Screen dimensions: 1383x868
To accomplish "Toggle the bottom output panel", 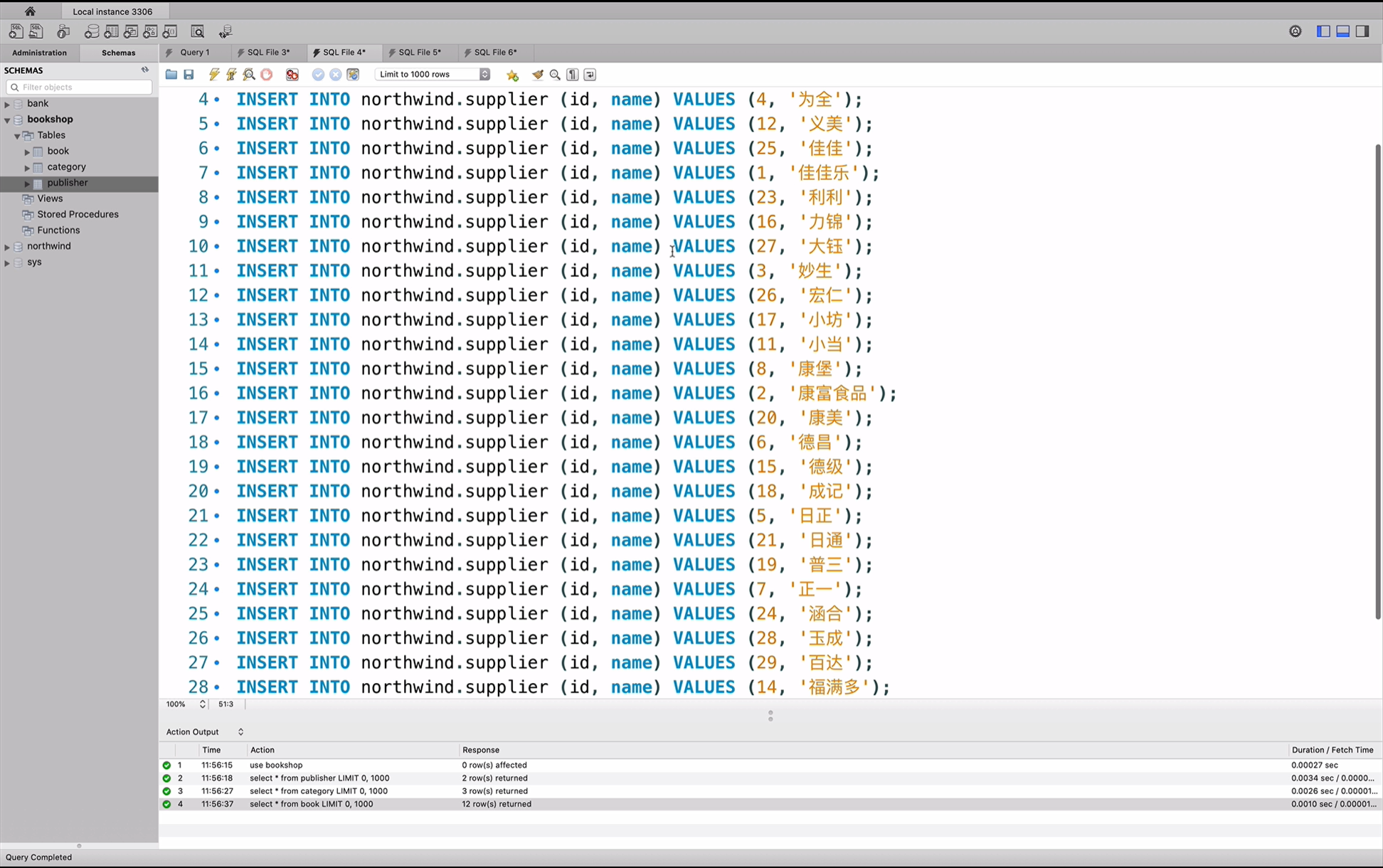I will [1343, 31].
